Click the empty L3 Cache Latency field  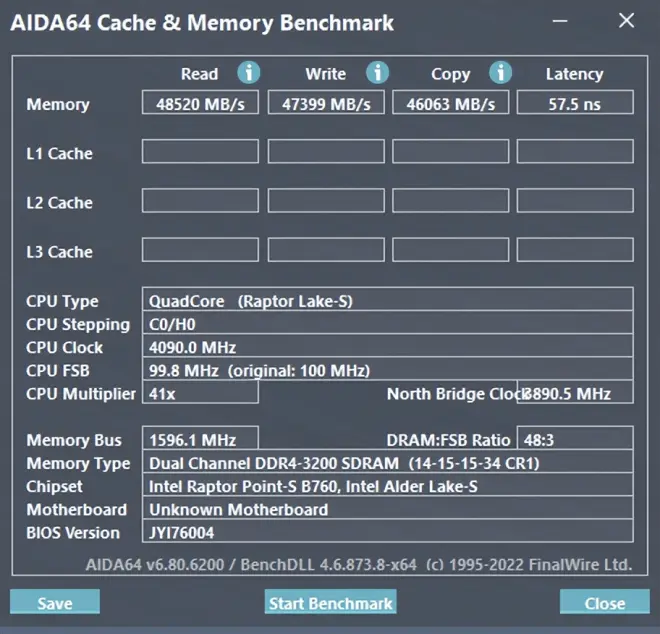(x=574, y=250)
